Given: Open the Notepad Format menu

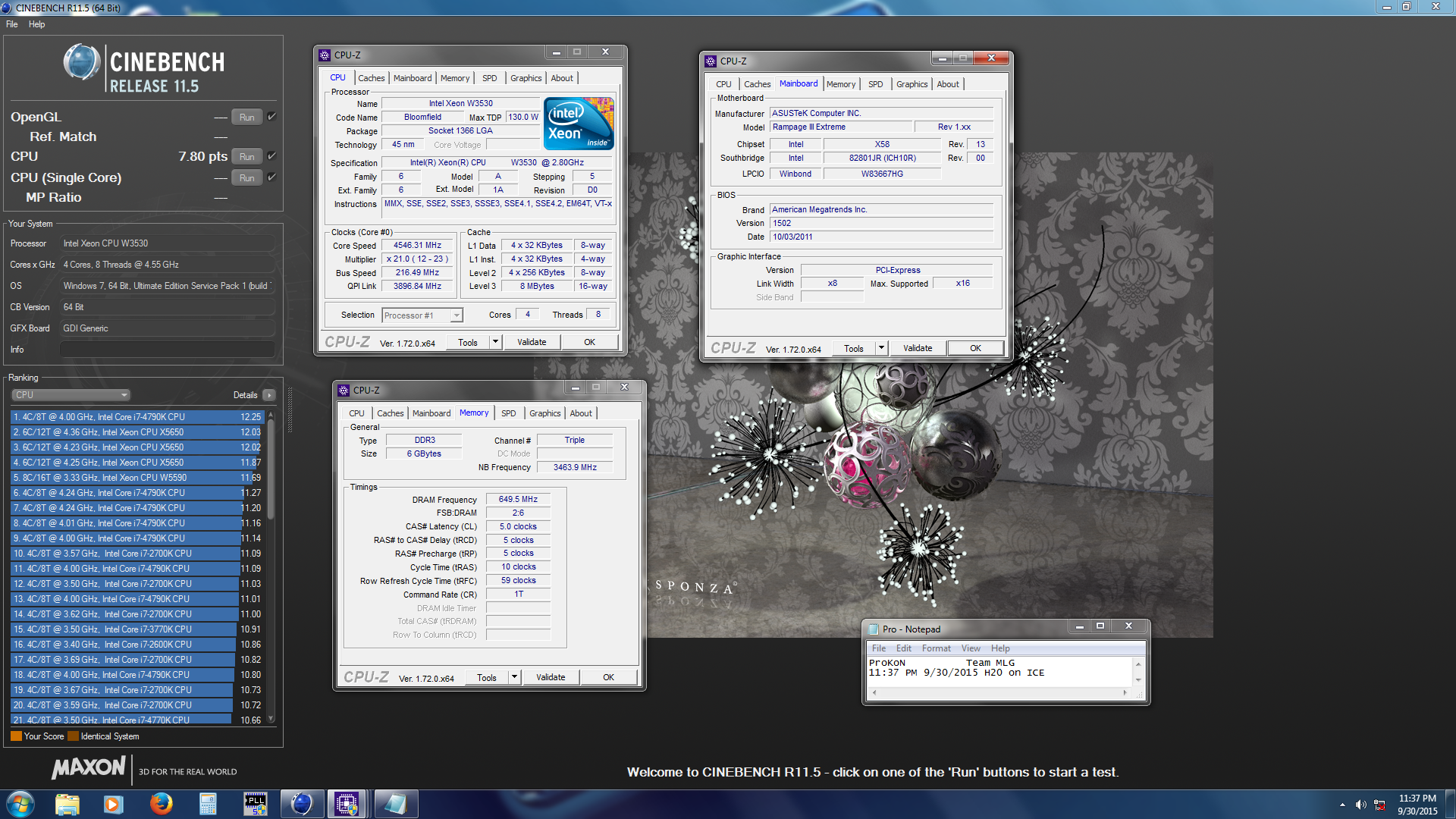Looking at the screenshot, I should pyautogui.click(x=936, y=648).
